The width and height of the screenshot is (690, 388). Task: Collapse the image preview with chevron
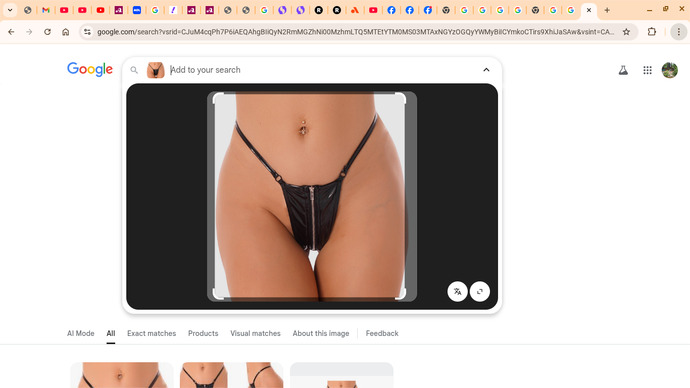[x=486, y=70]
